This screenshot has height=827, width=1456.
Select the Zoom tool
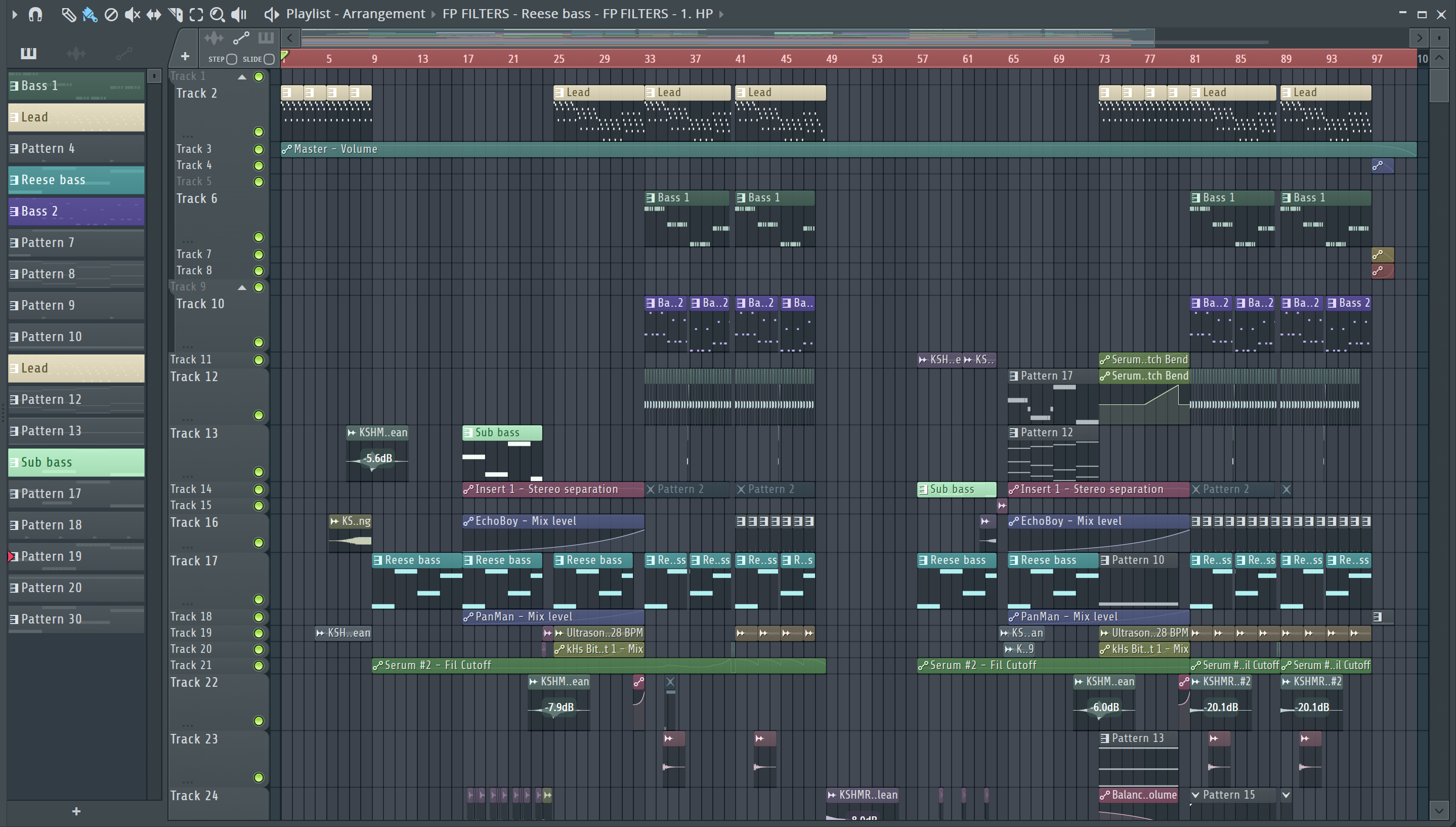(x=217, y=14)
